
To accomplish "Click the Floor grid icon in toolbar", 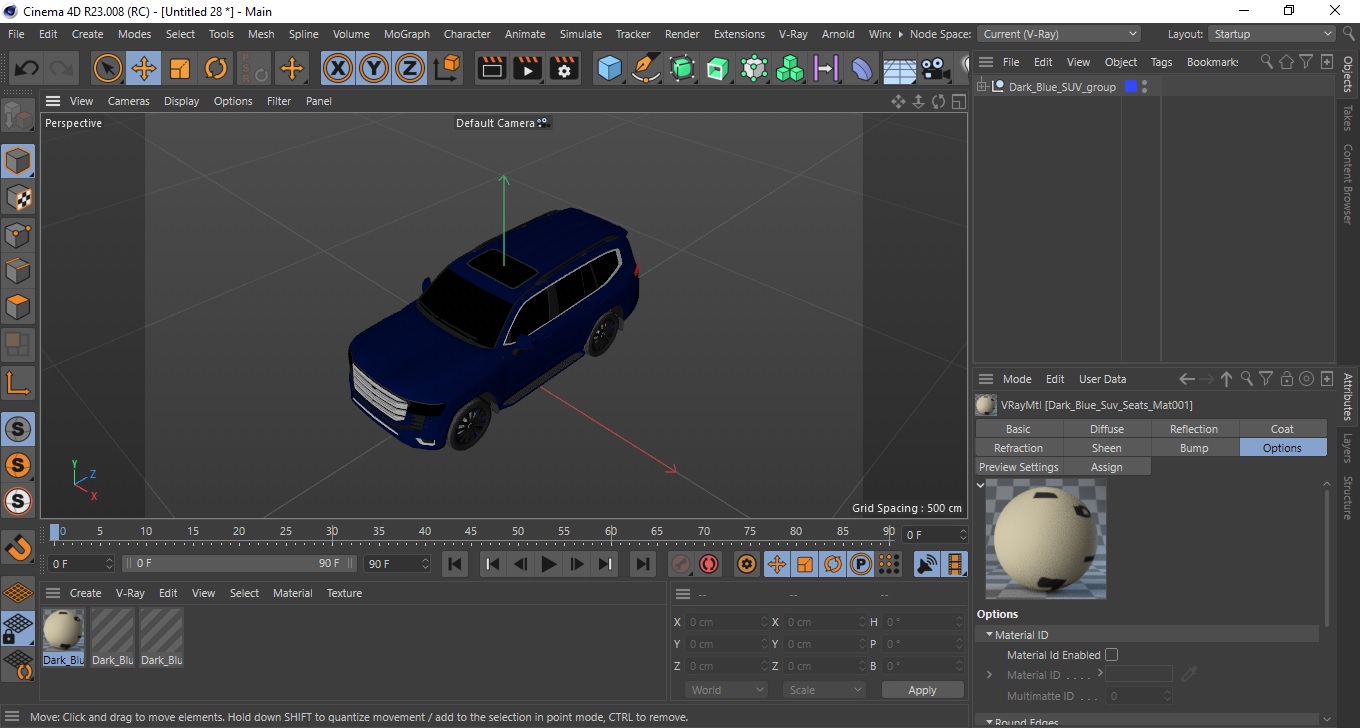I will coord(899,68).
